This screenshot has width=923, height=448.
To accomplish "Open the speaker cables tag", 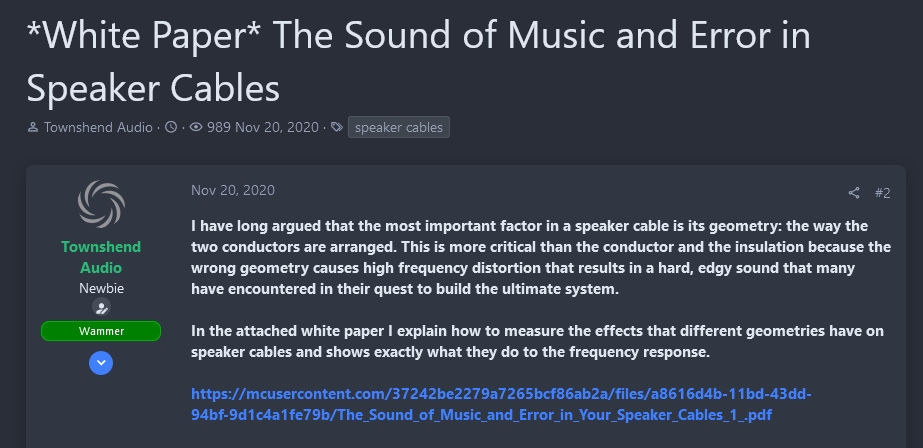I will [x=400, y=127].
